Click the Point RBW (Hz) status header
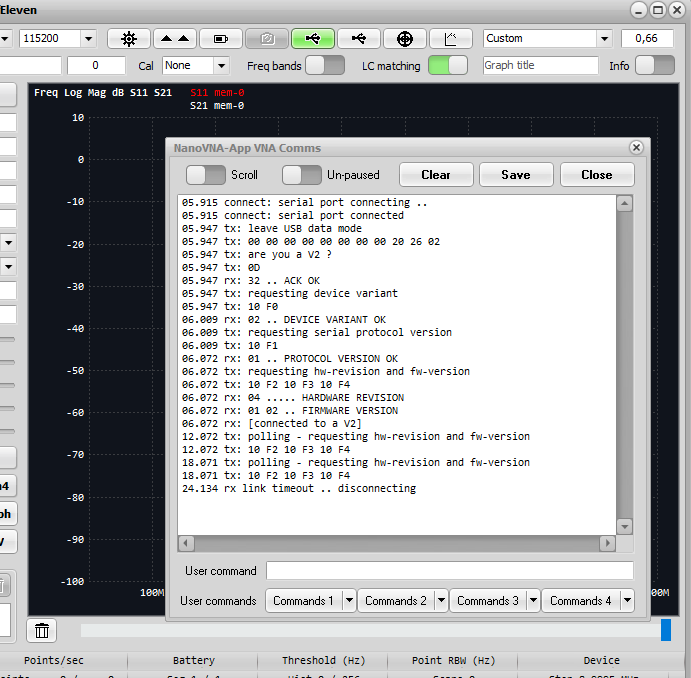This screenshot has width=691, height=678. pos(453,660)
